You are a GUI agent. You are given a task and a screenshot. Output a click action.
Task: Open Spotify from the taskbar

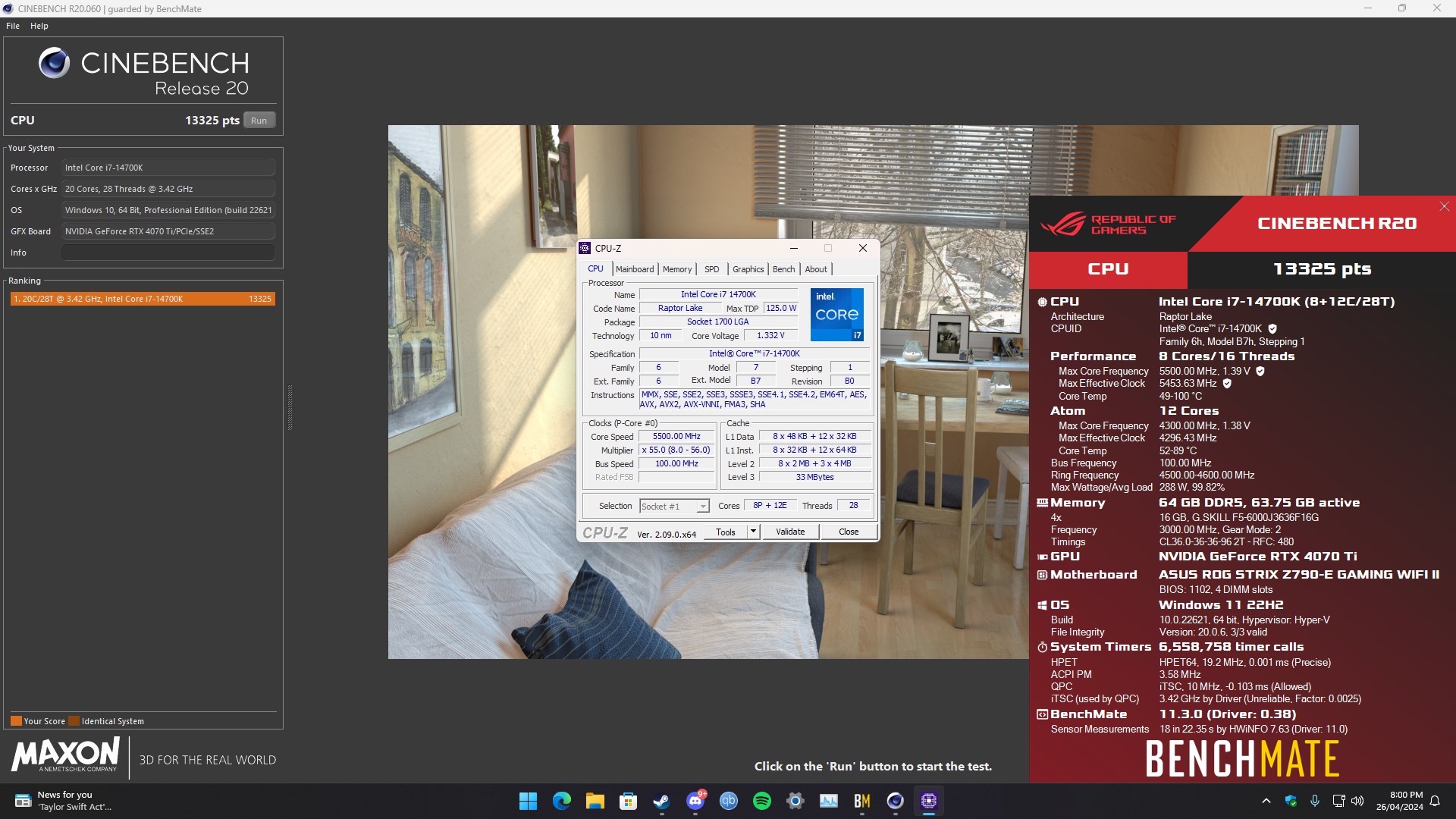[x=762, y=801]
